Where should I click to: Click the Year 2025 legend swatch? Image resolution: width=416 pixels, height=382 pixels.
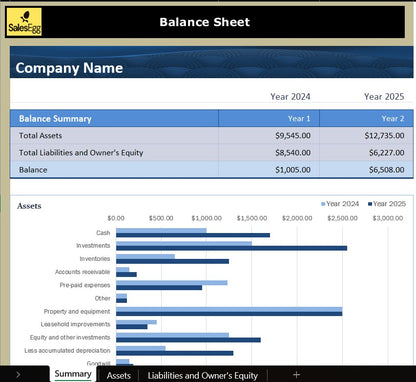(x=370, y=204)
